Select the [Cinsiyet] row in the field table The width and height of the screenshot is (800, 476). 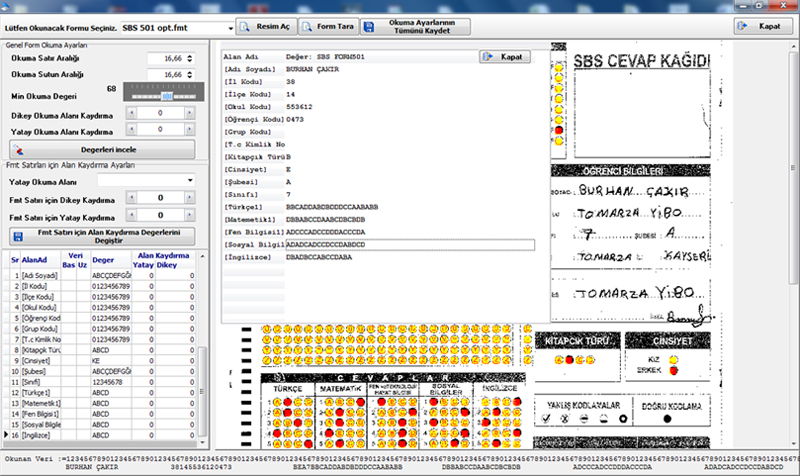coord(99,361)
